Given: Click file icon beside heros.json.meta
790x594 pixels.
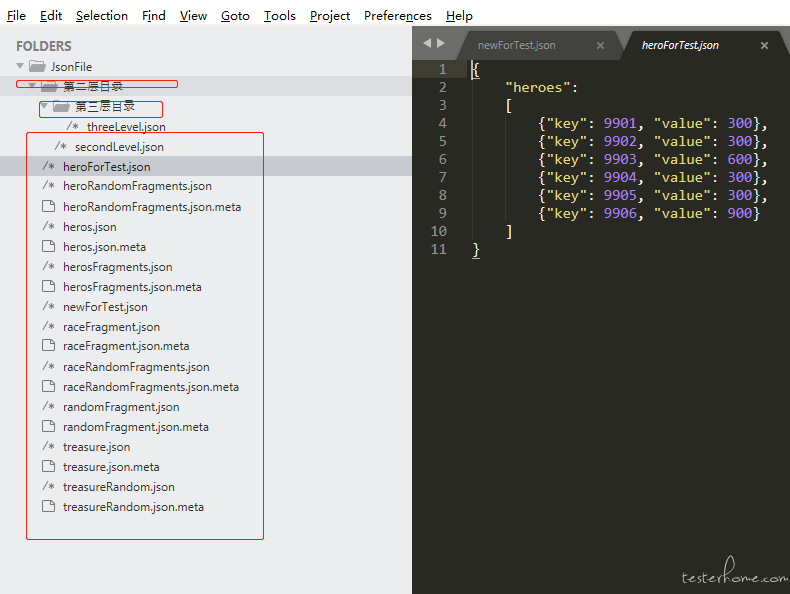Looking at the screenshot, I should pyautogui.click(x=48, y=246).
